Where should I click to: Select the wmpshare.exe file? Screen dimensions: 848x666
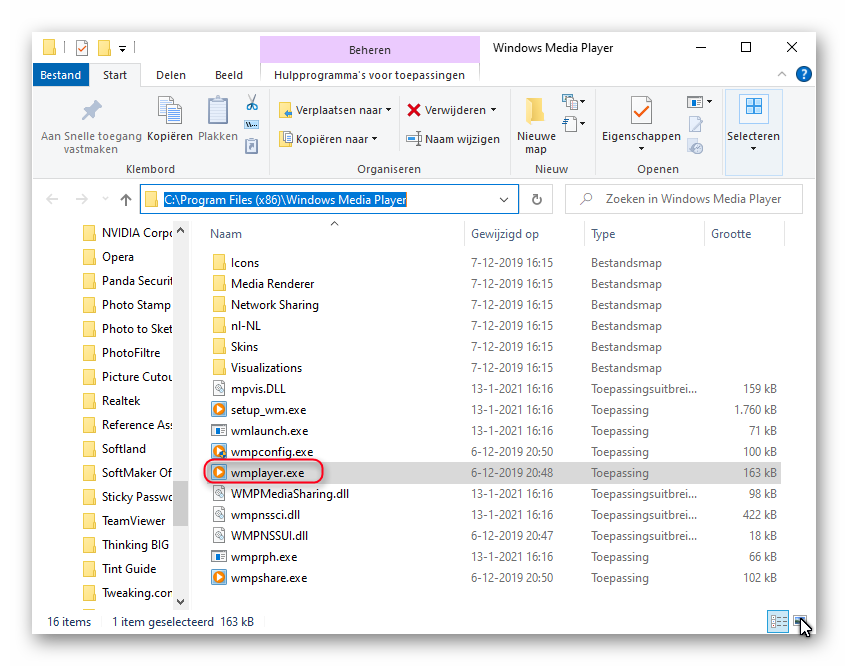tap(269, 578)
